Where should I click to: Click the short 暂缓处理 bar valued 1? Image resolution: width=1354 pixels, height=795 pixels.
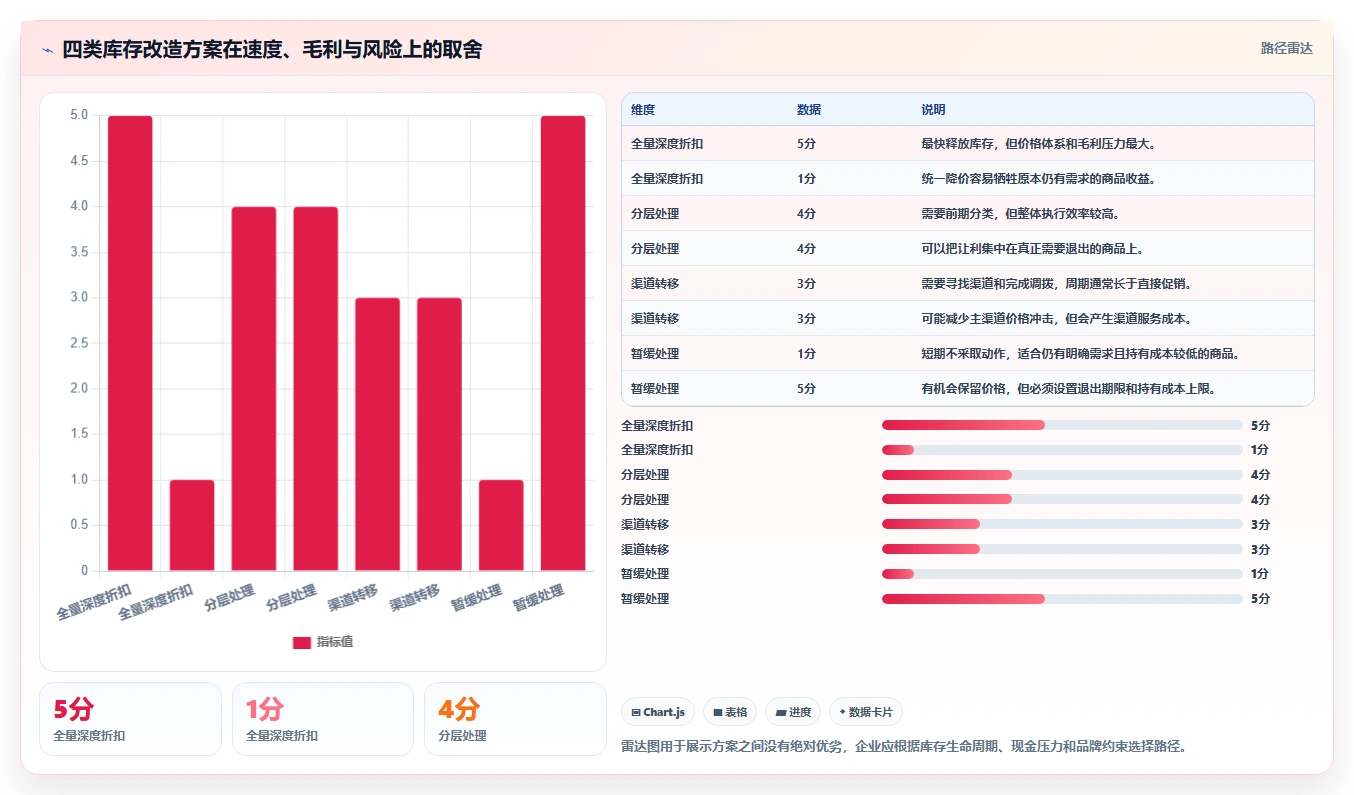click(501, 525)
